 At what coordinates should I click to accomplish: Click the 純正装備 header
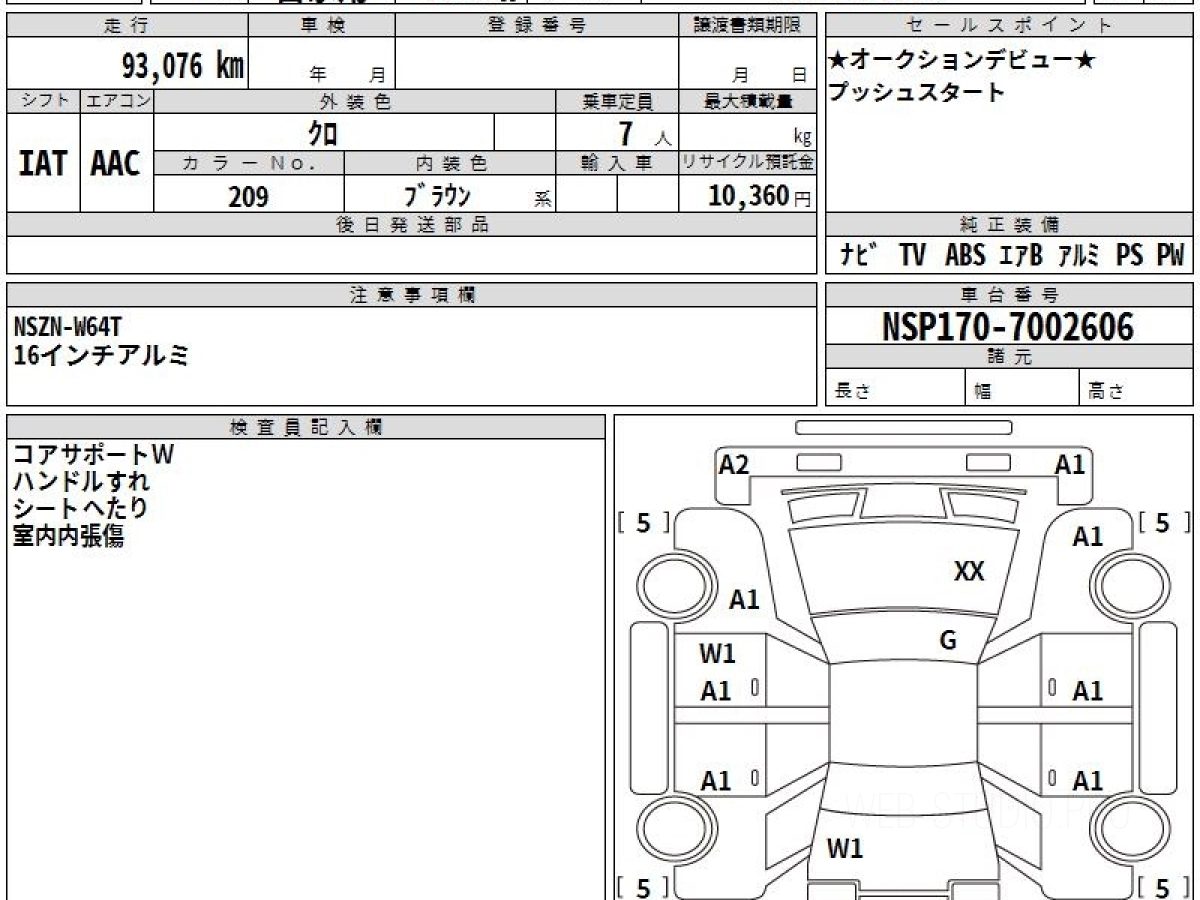click(1009, 225)
